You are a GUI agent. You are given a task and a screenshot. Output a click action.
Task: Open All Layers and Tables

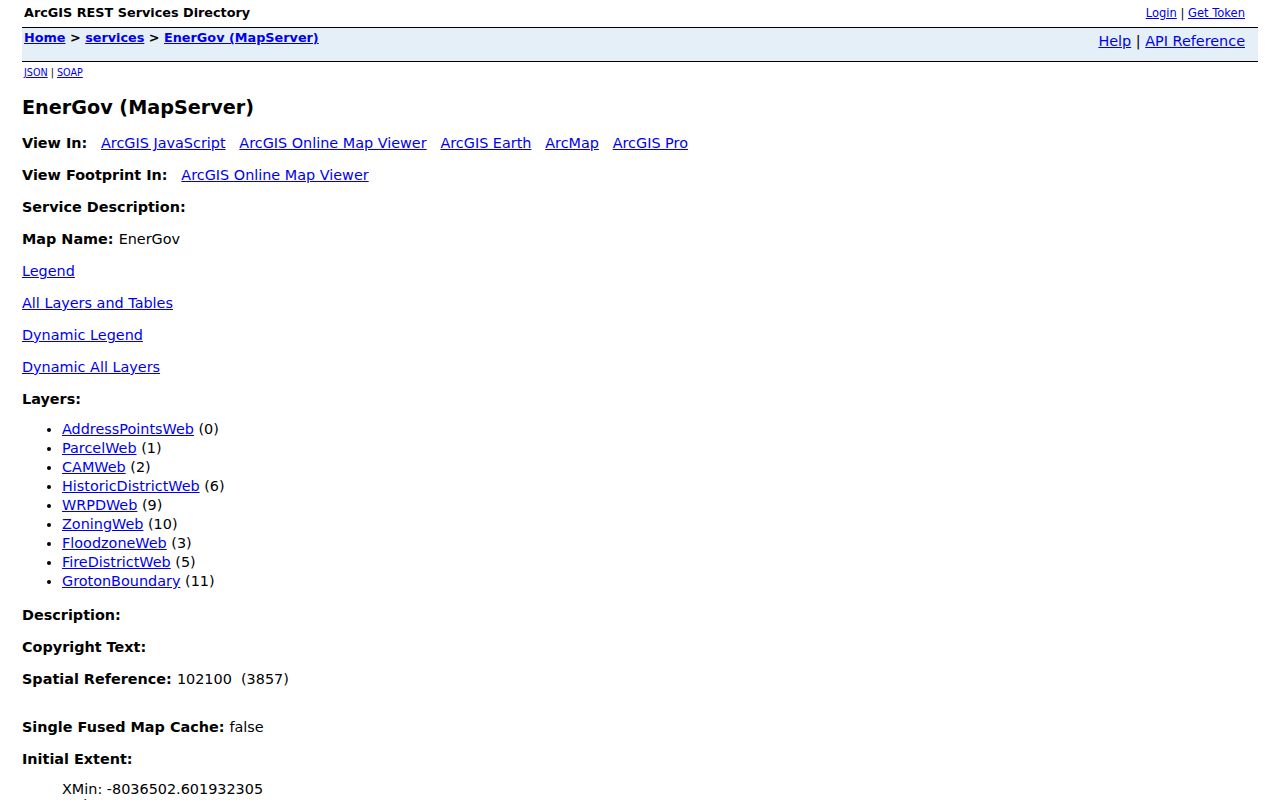(97, 303)
